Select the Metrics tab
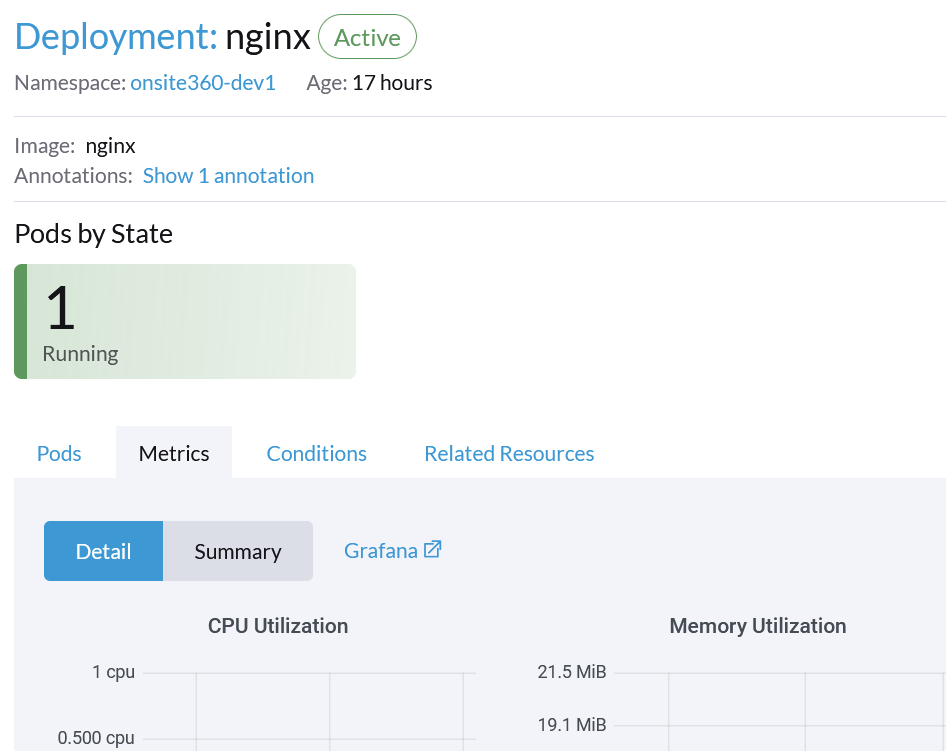Screen dimensions: 946x751 click(173, 453)
